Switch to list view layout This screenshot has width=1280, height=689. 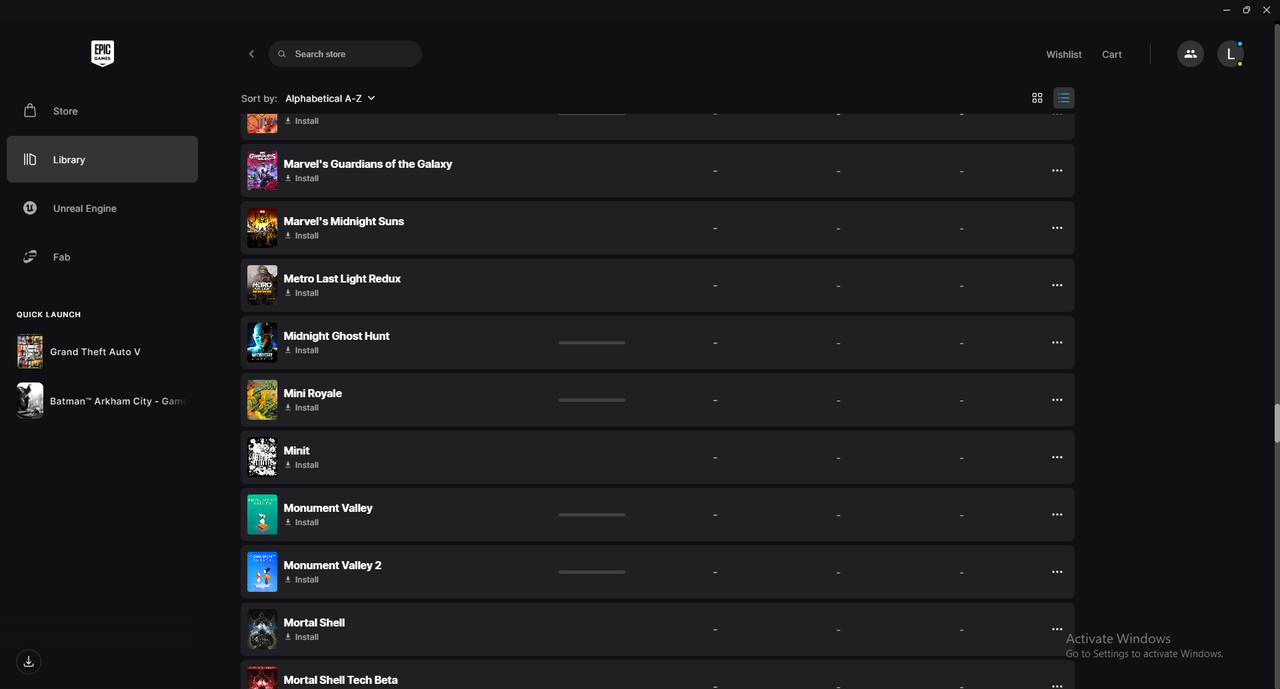1063,98
